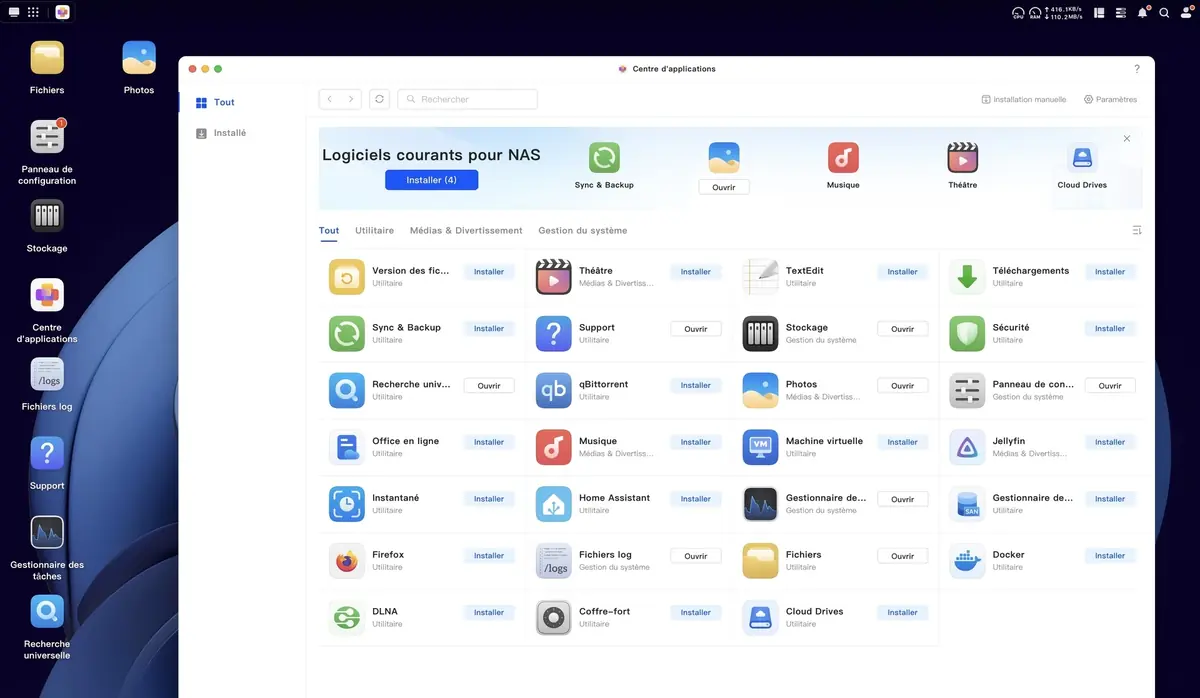Click the notifications bell in the top bar
This screenshot has height=698, width=1200.
[1141, 12]
